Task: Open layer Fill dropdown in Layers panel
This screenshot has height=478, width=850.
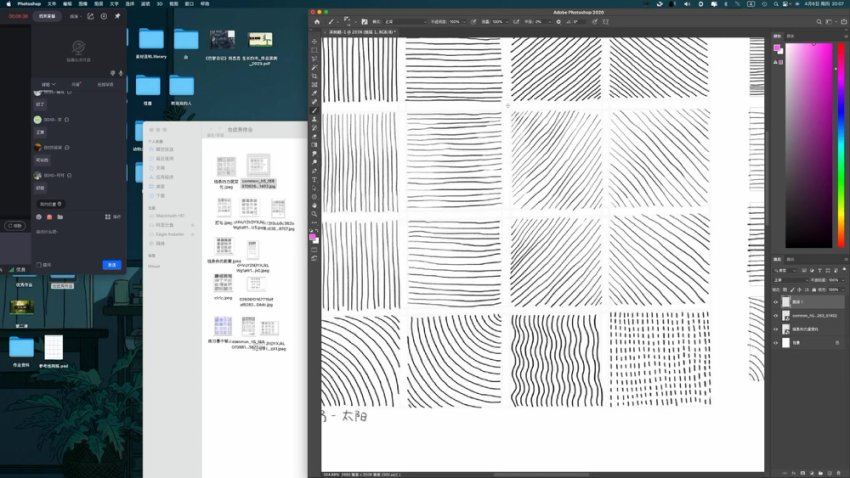Action: [843, 289]
